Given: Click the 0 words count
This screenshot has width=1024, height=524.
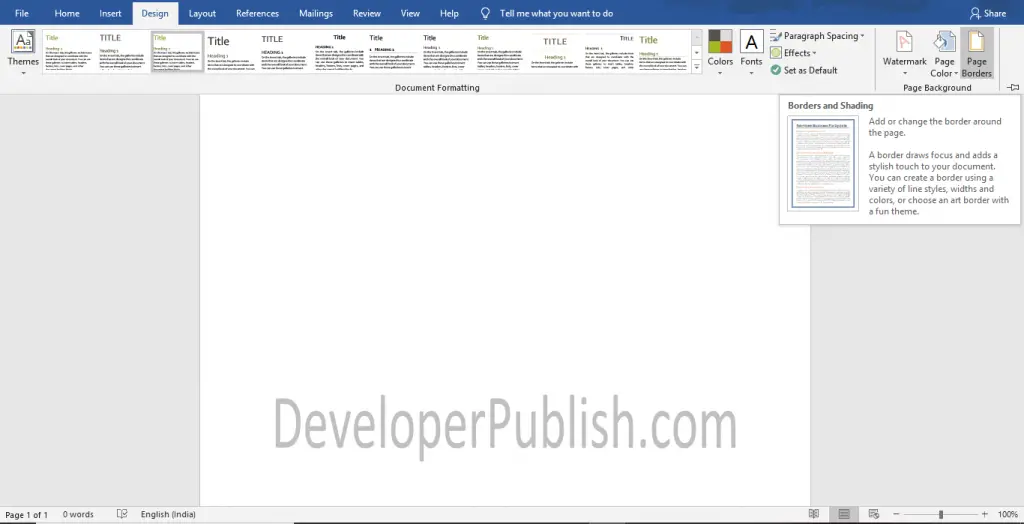Looking at the screenshot, I should point(78,514).
